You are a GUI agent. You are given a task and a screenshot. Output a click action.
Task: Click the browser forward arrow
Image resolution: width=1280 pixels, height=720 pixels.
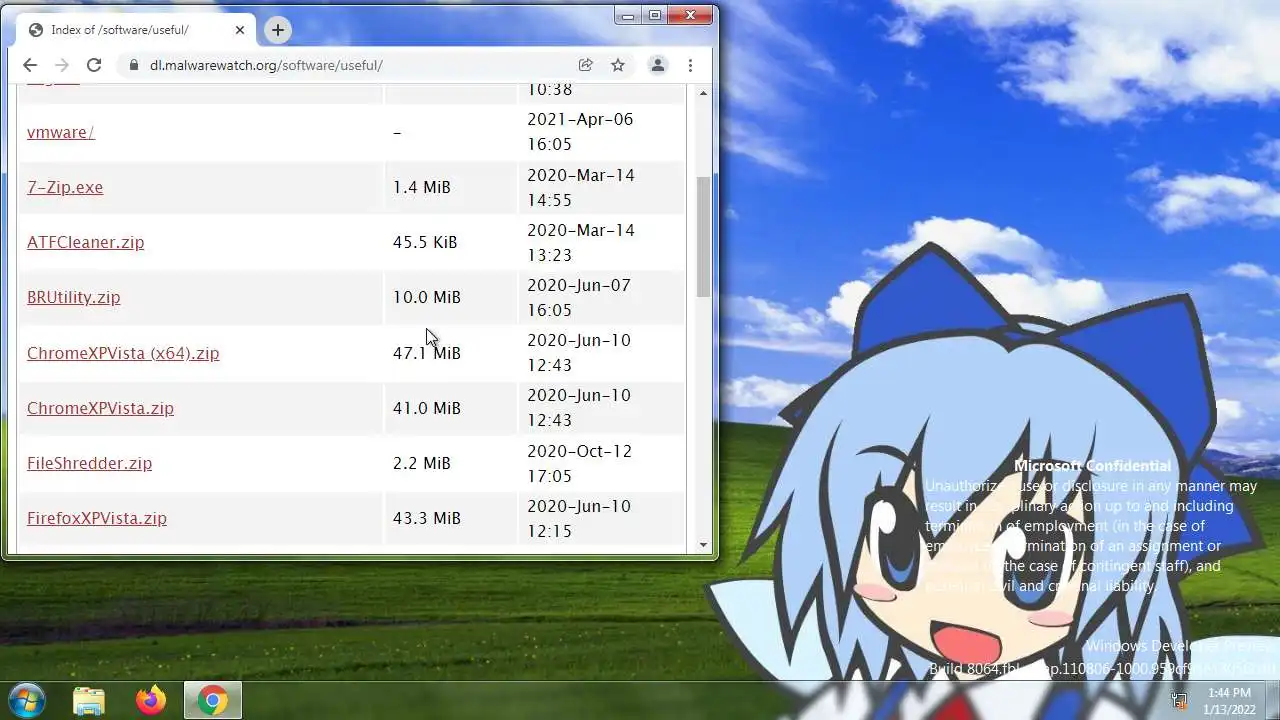62,65
